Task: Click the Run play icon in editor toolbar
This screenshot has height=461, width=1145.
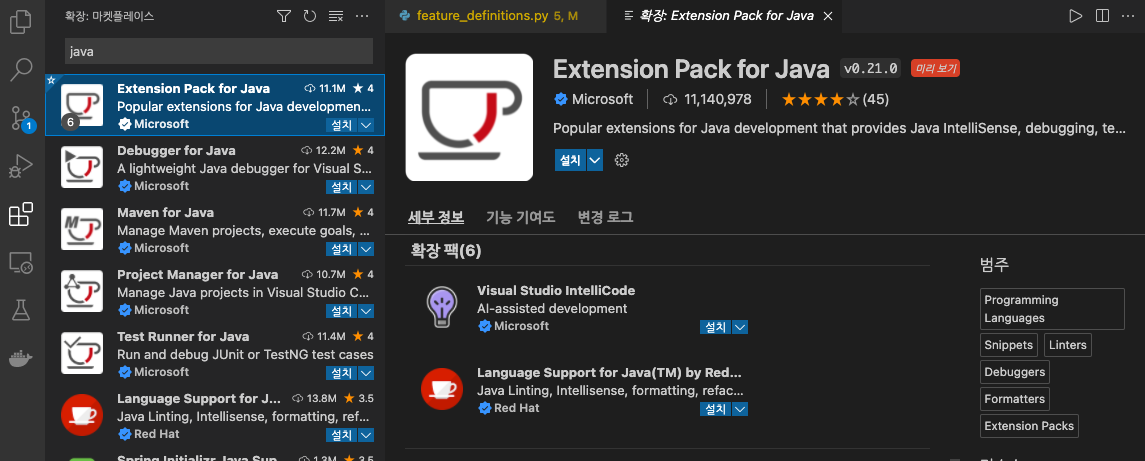Action: tap(1075, 15)
